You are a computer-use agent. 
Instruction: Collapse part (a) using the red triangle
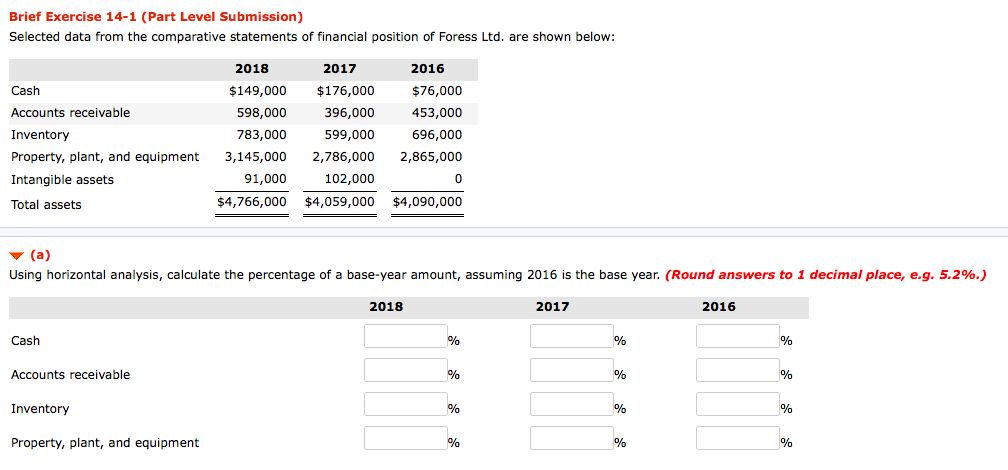(19, 256)
